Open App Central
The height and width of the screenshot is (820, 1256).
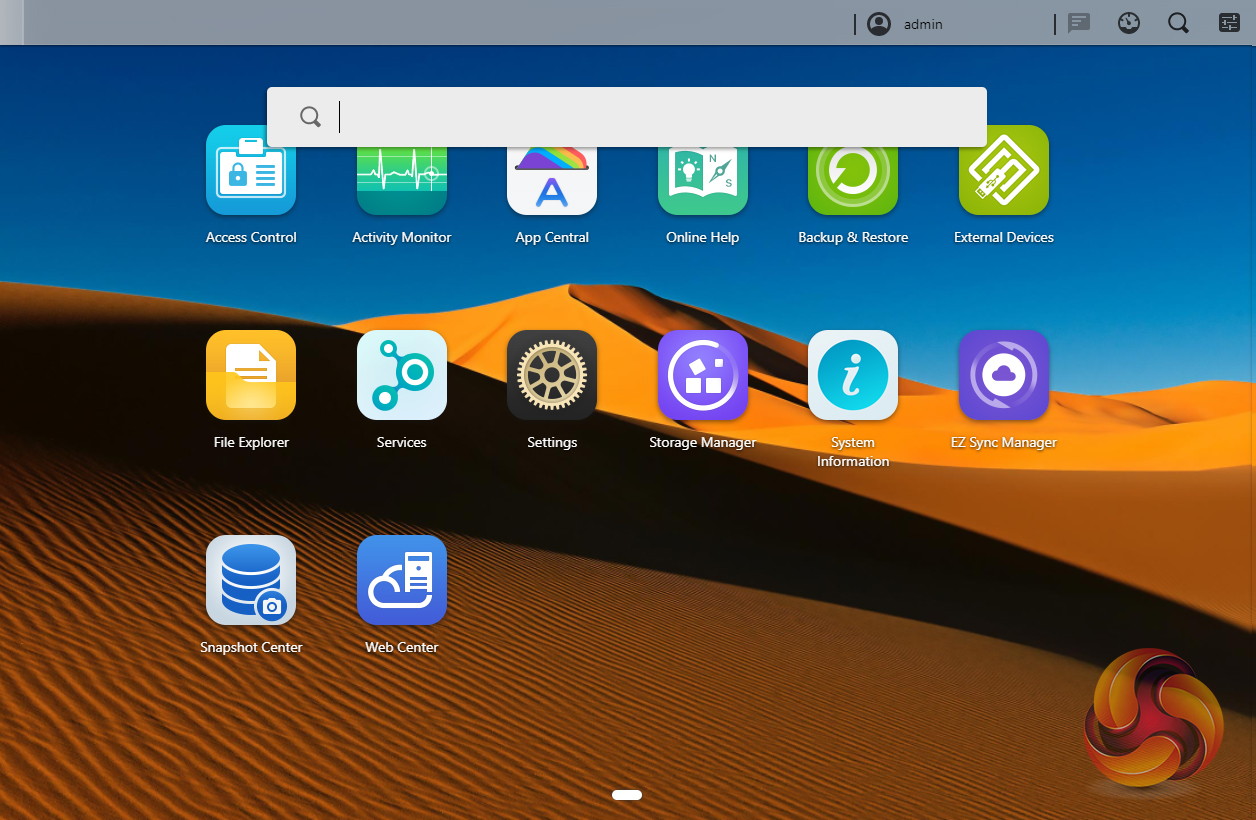(552, 180)
